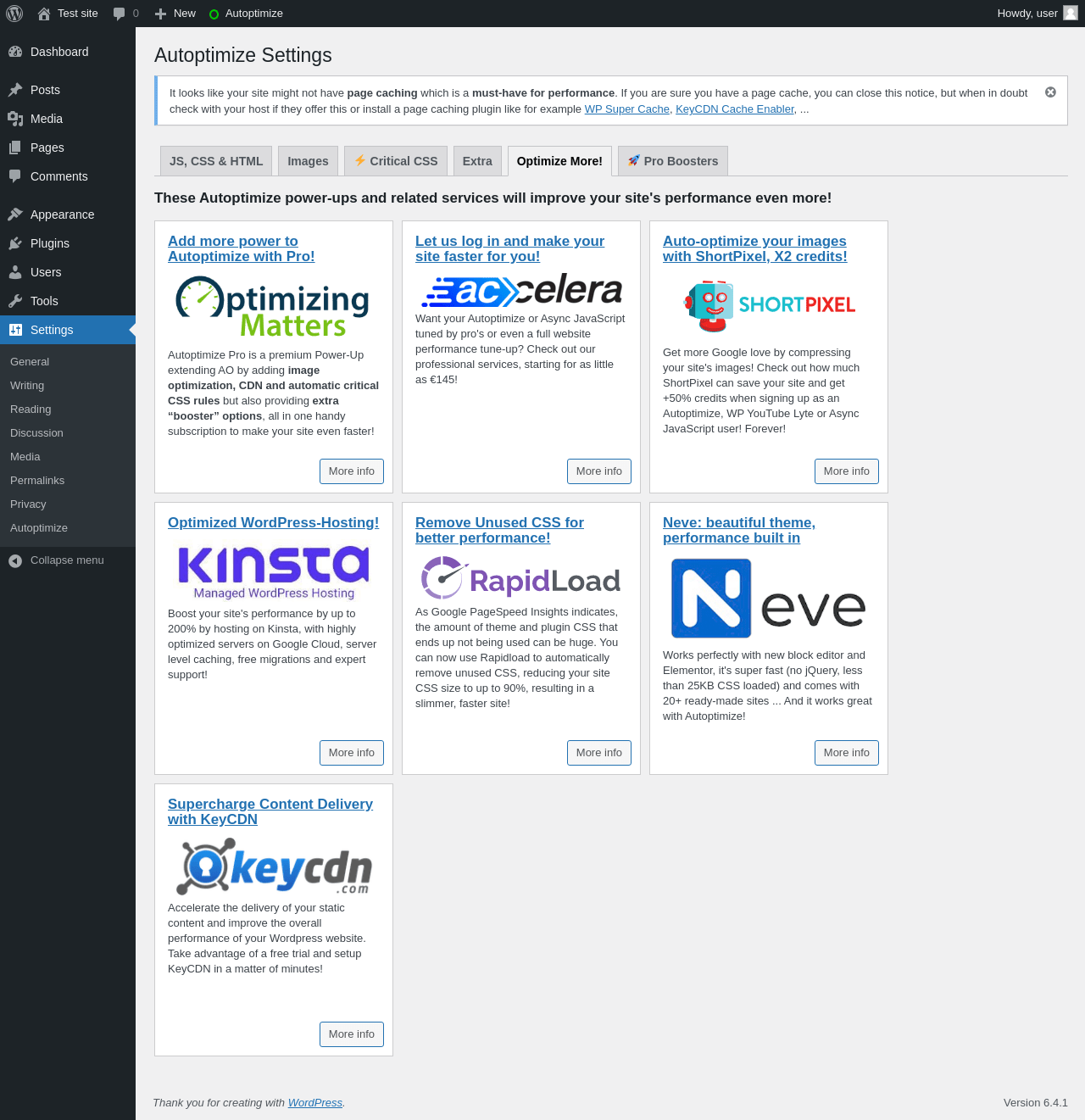Click the Plugins plug icon
The image size is (1085, 1120).
point(15,243)
